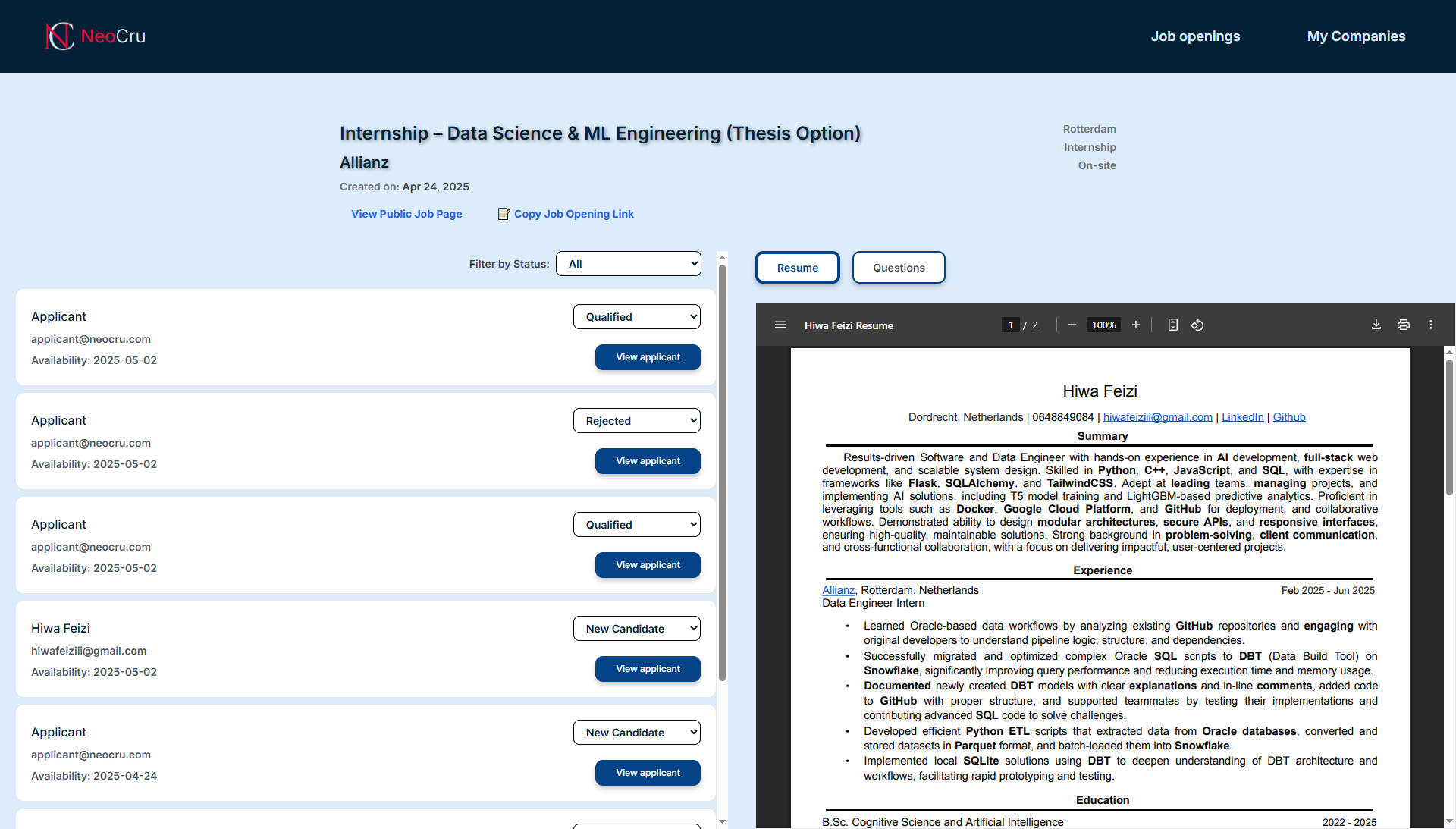Click the copy link notepad icon

504,214
